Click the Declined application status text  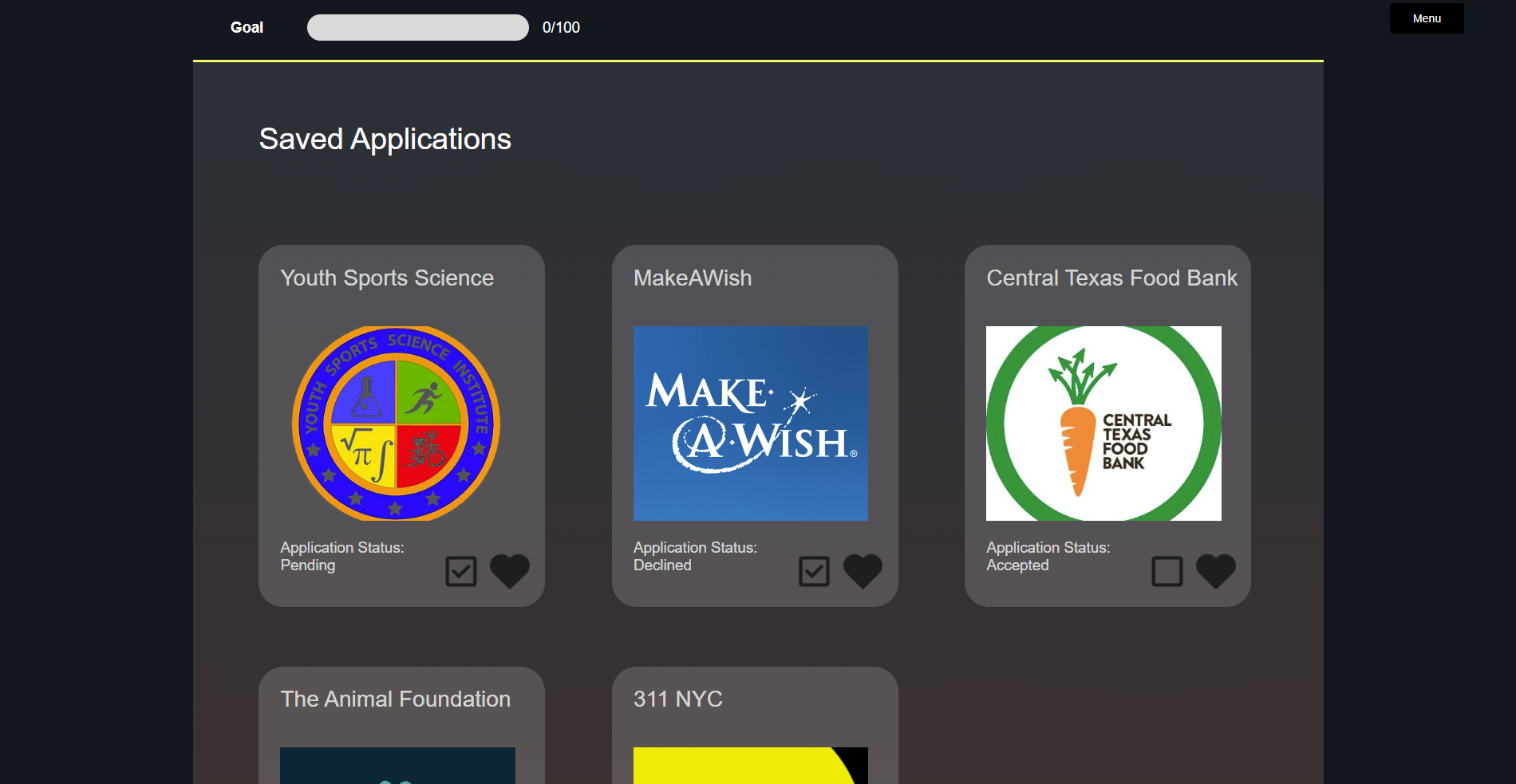[662, 565]
